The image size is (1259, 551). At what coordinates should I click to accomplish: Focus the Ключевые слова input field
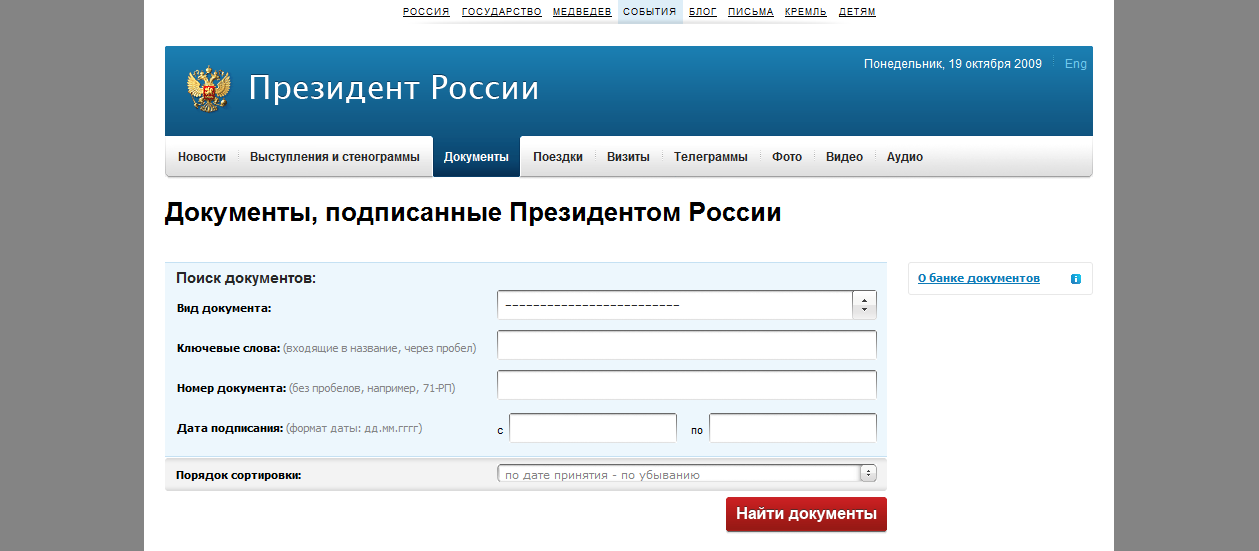click(687, 345)
